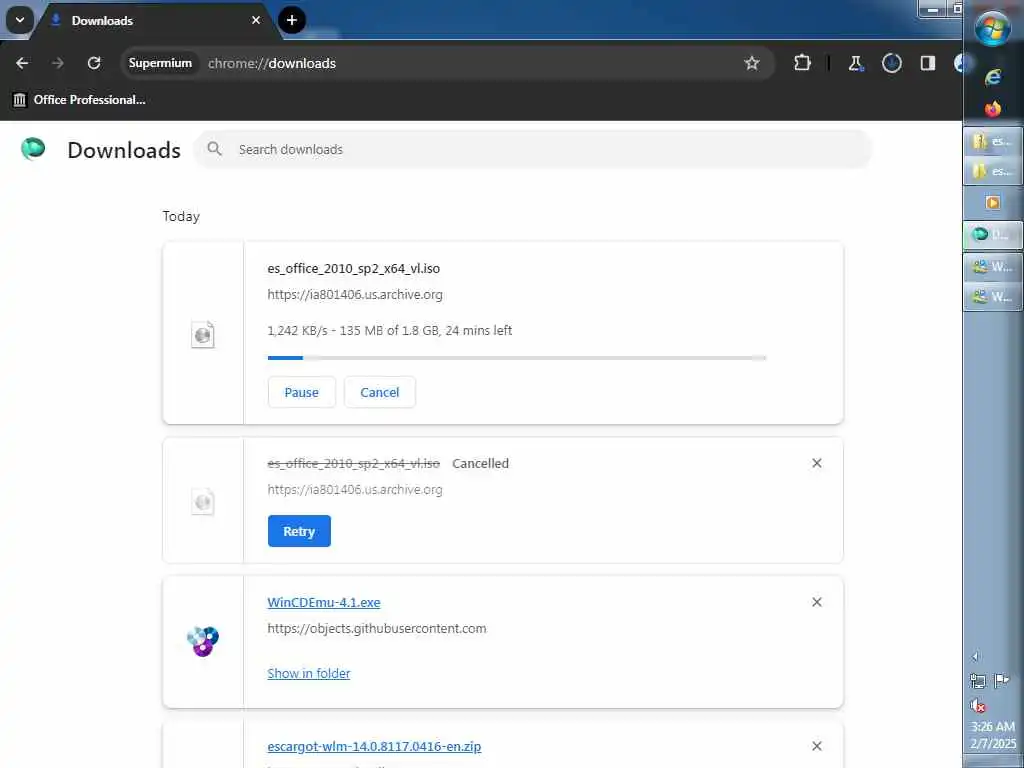
Task: Click the download speed and time-left text
Action: click(x=390, y=330)
